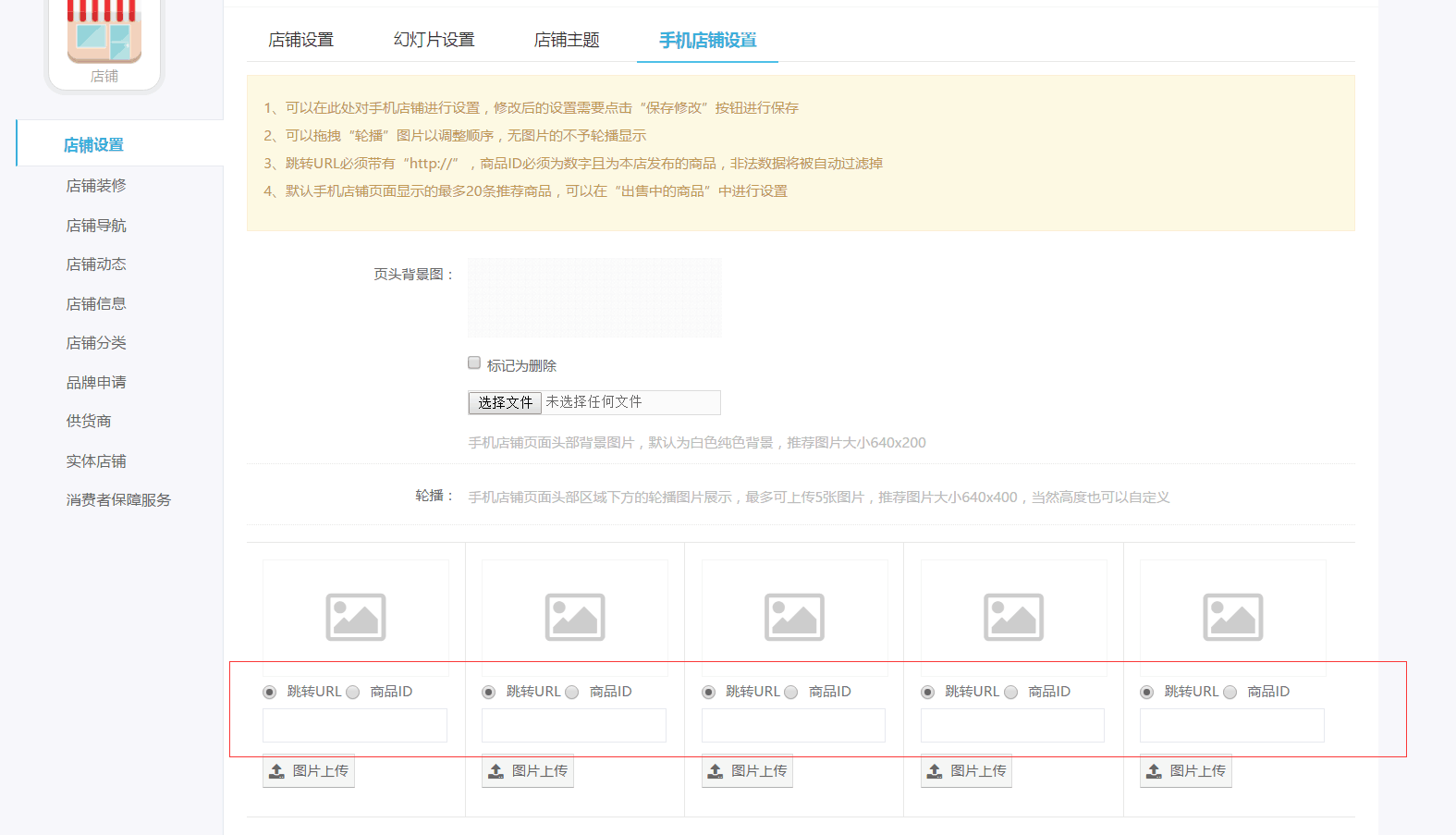1456x835 pixels.
Task: Focus the second slide URL input field
Action: pos(574,725)
